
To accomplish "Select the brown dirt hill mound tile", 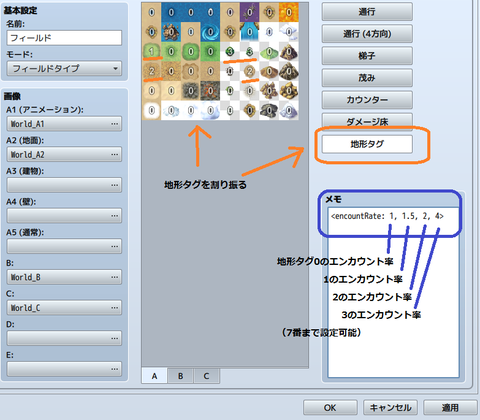I will point(269,71).
